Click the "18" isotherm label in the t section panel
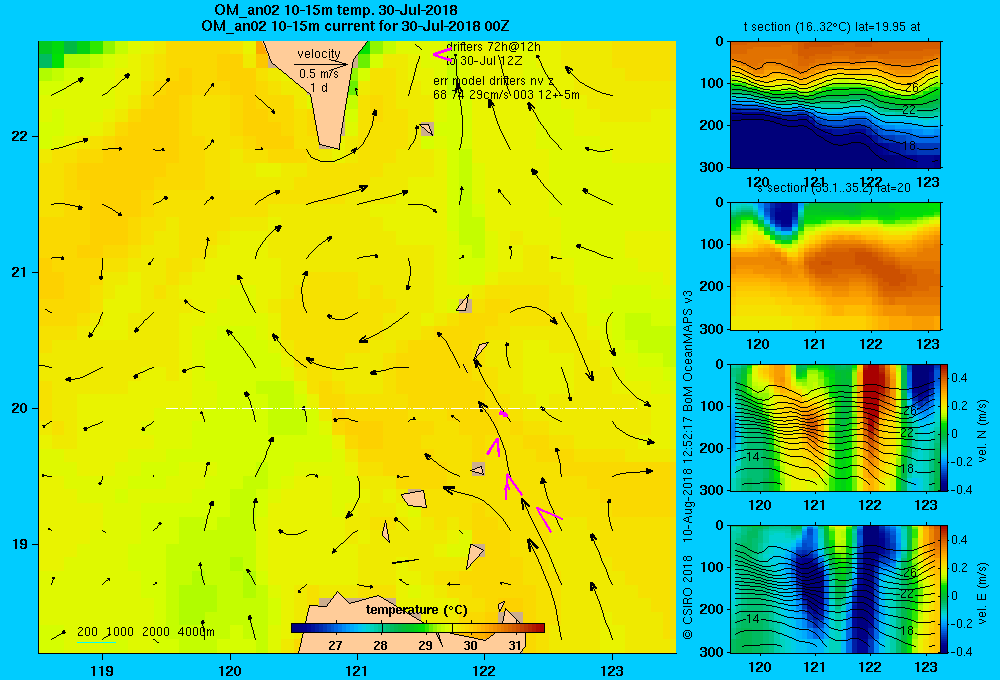1000x680 pixels. pos(909,146)
